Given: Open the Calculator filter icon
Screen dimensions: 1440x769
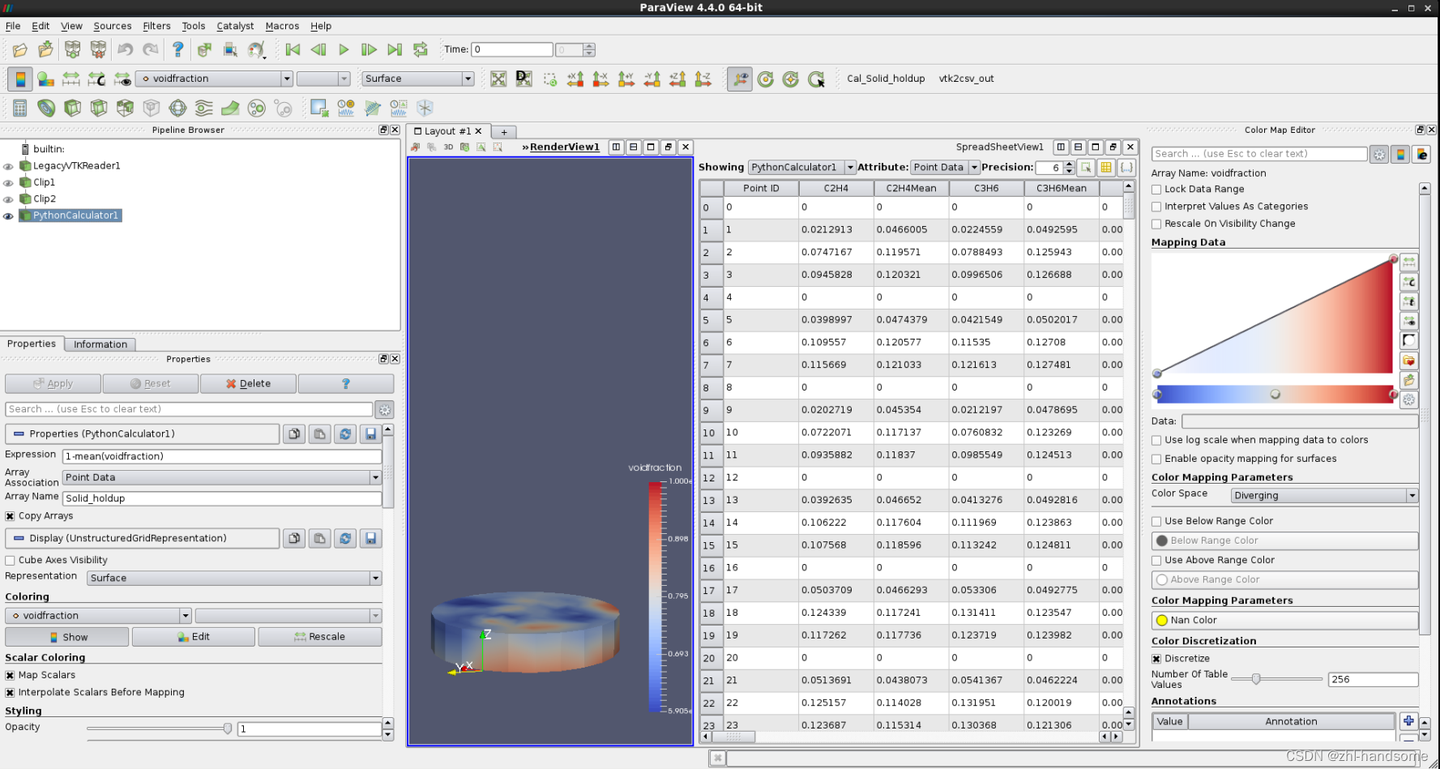Looking at the screenshot, I should click(19, 108).
